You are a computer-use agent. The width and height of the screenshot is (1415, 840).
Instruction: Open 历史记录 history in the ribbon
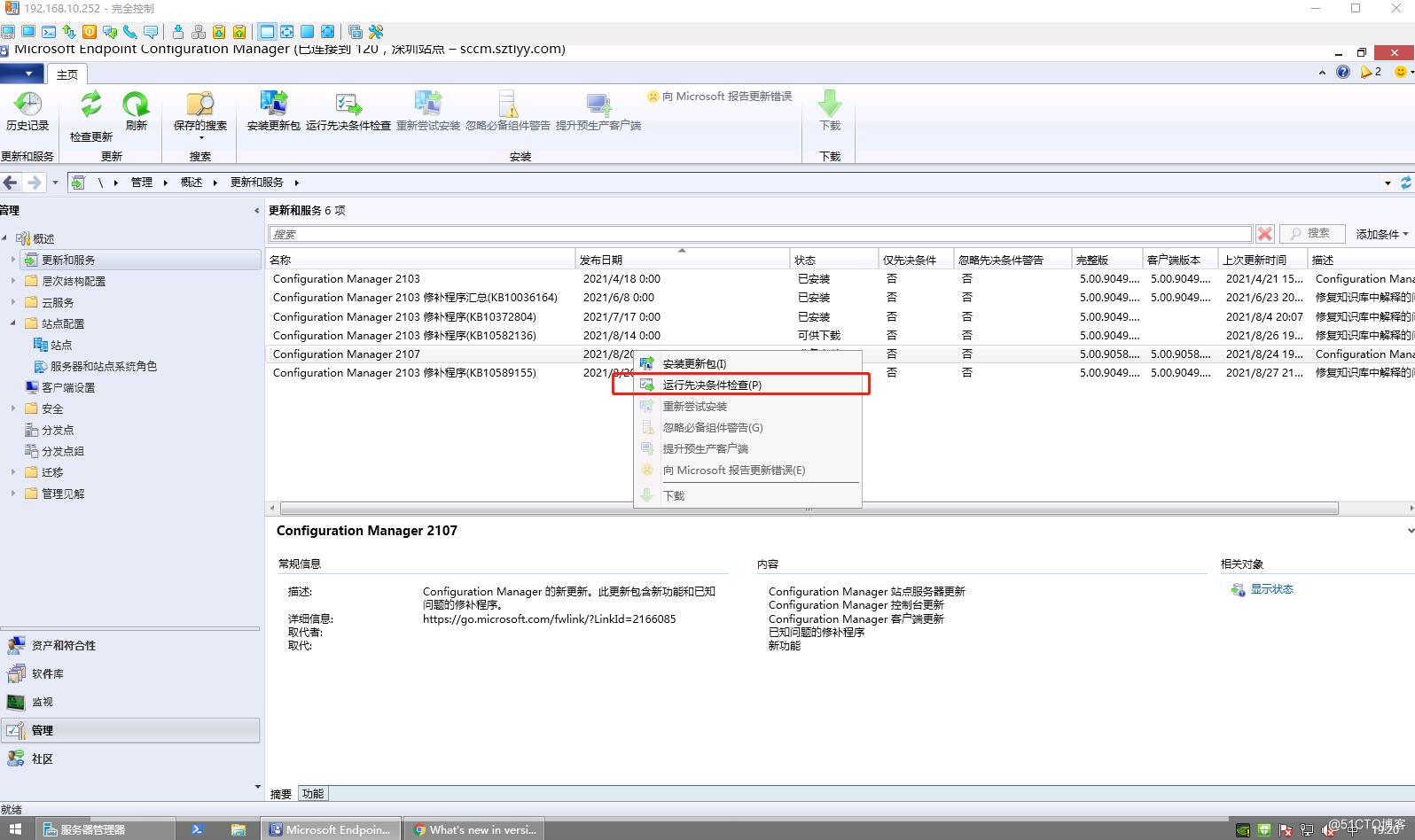27,112
